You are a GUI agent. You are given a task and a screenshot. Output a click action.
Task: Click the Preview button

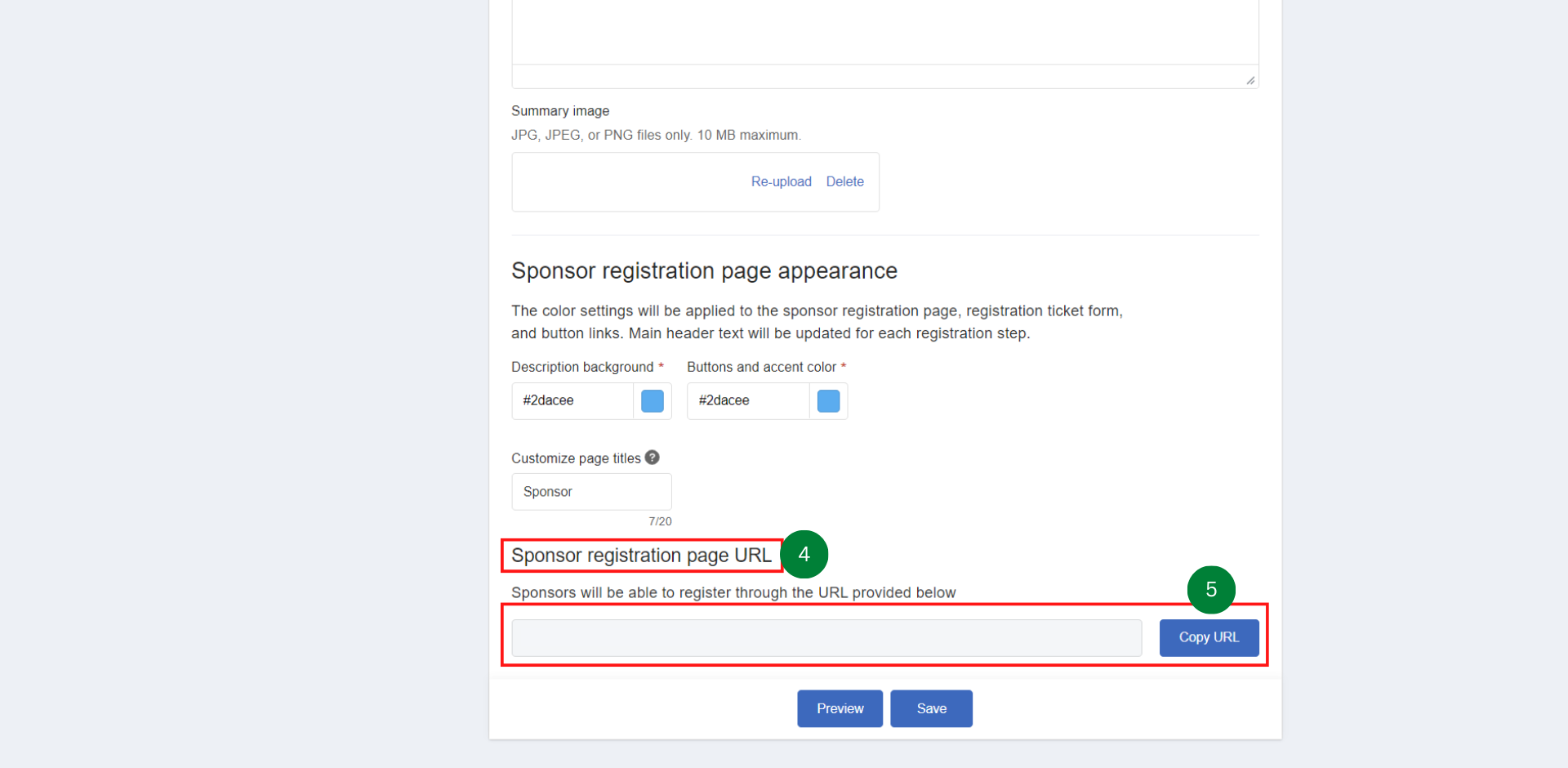click(839, 708)
